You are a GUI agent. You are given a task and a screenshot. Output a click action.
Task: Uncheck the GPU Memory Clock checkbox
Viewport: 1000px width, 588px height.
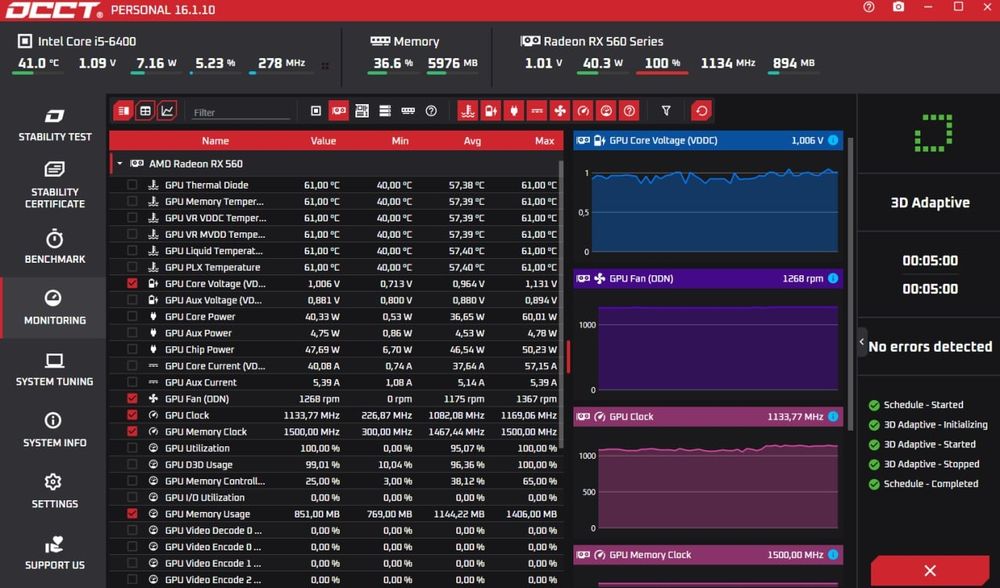click(x=132, y=432)
